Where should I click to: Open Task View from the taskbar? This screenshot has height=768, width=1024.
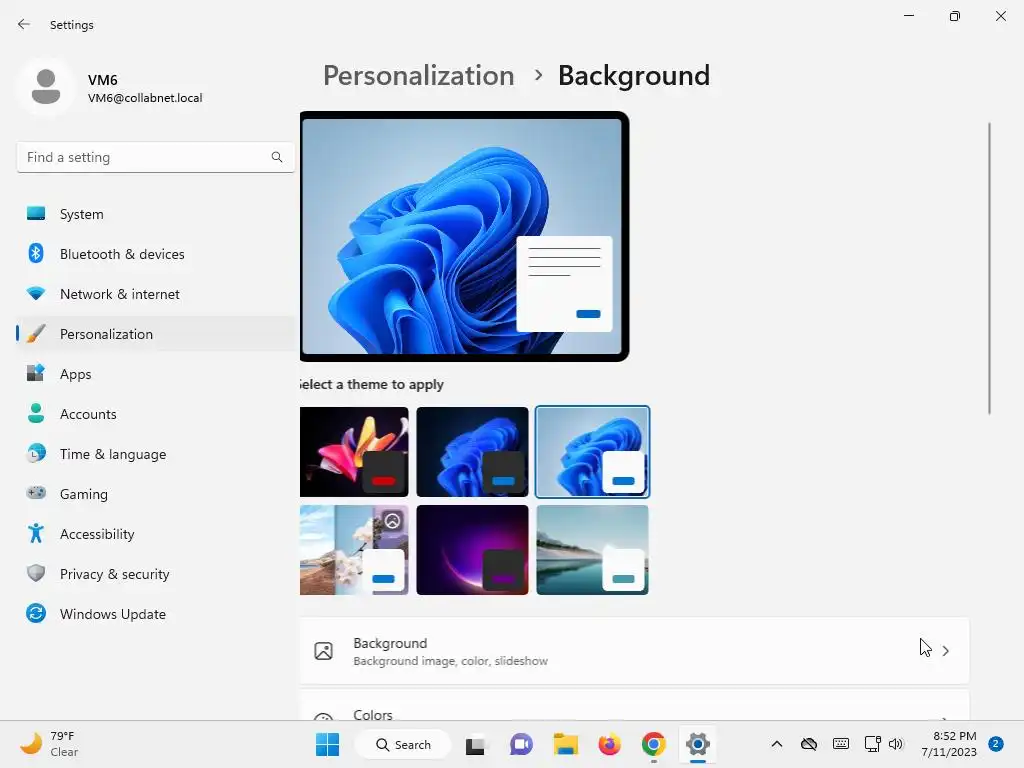[x=475, y=744]
